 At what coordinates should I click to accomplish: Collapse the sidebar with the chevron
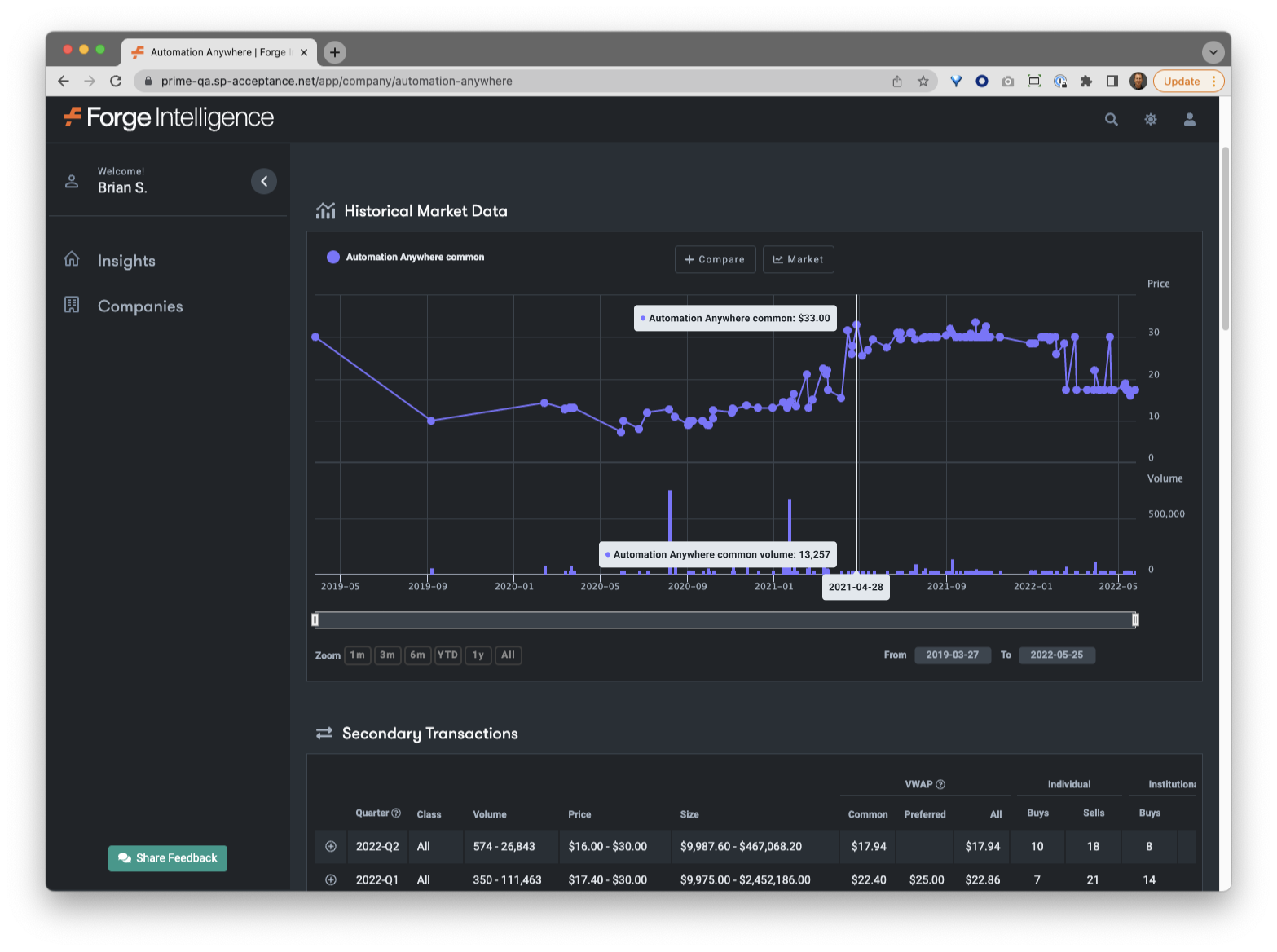[x=263, y=181]
